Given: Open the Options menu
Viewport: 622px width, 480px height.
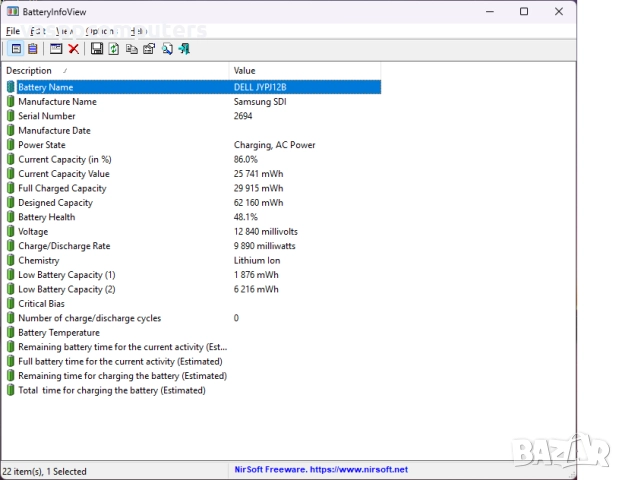Looking at the screenshot, I should 100,31.
